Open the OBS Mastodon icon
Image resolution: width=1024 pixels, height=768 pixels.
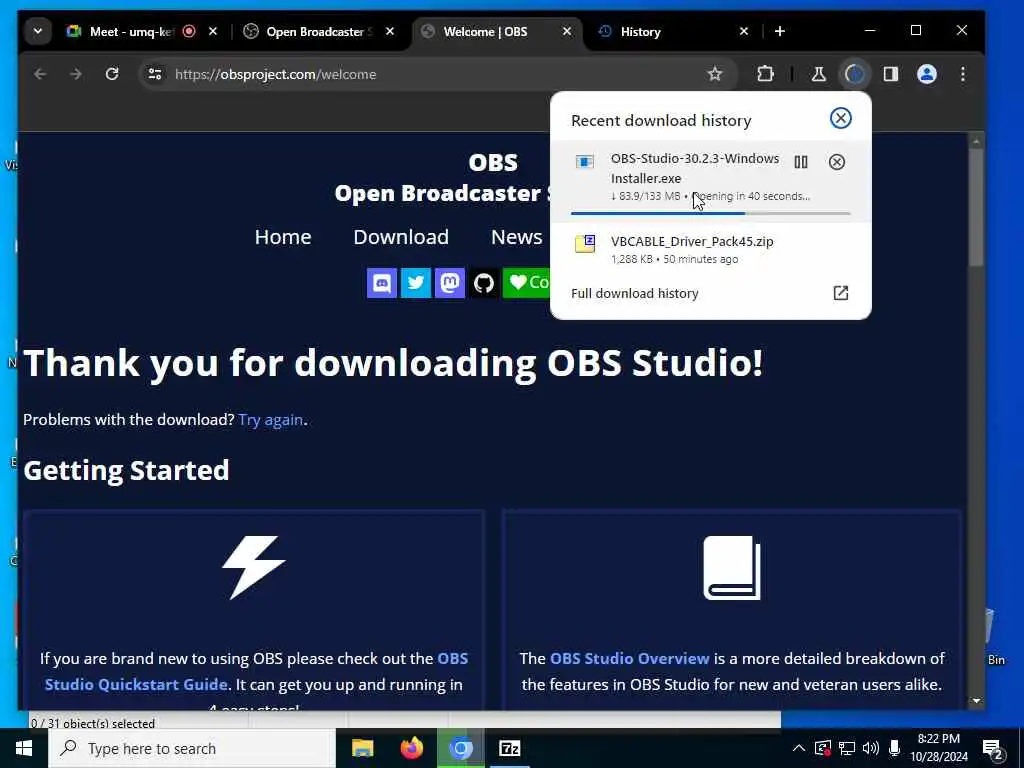(x=450, y=283)
